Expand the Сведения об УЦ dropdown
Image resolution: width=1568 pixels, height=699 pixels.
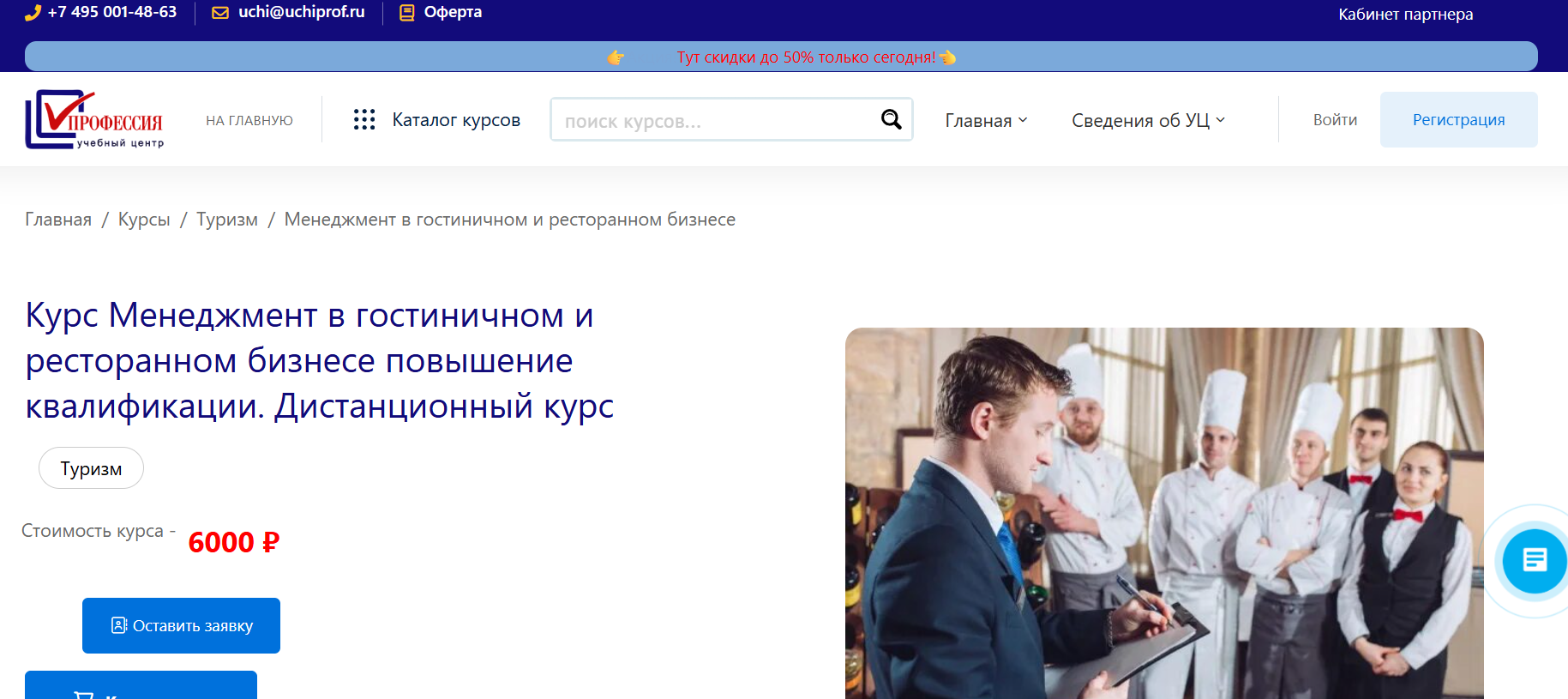click(1148, 121)
